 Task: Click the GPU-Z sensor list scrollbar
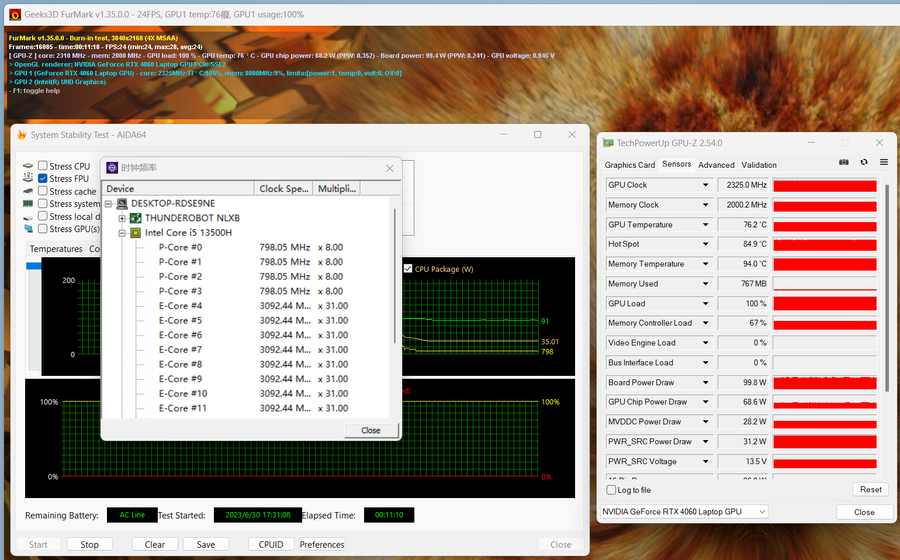pos(887,287)
